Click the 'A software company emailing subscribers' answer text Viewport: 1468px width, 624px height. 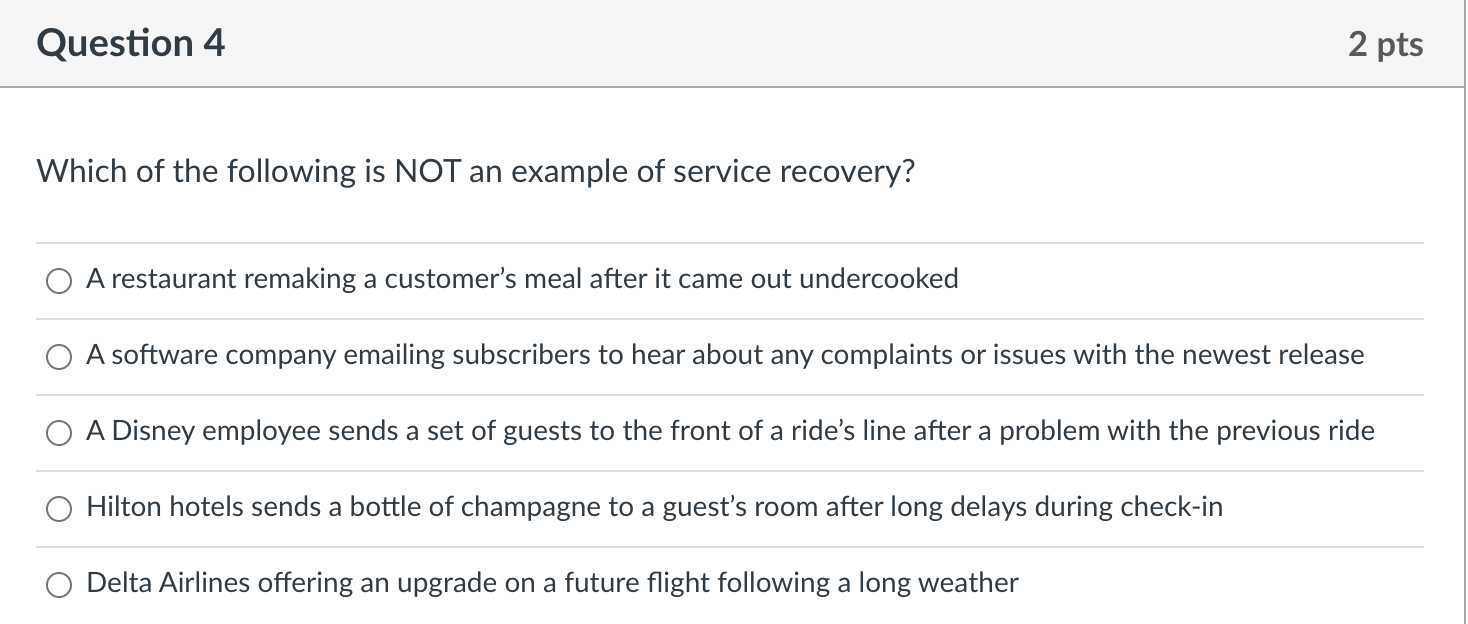pyautogui.click(x=725, y=355)
